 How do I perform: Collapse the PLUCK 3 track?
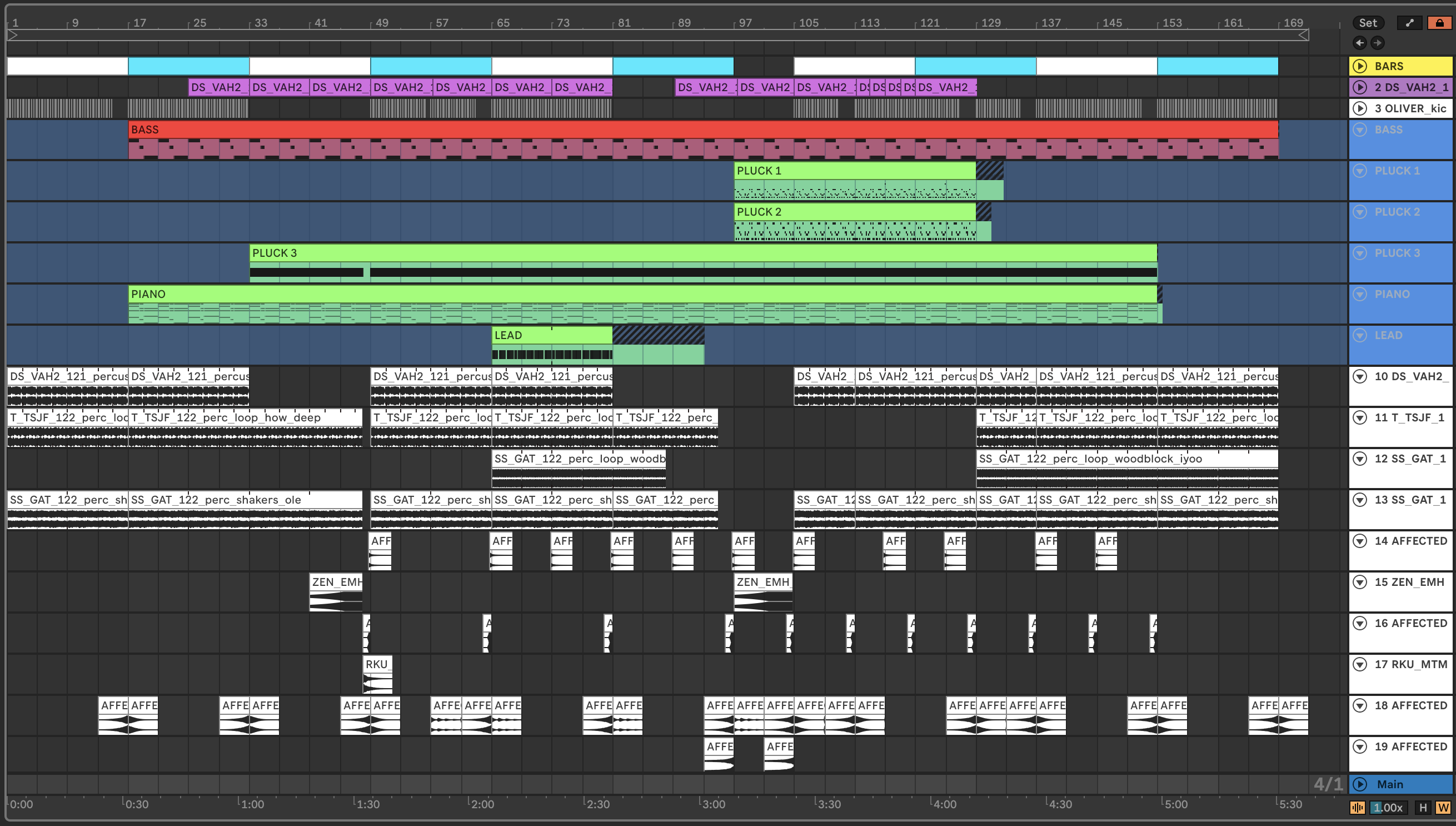pyautogui.click(x=1359, y=252)
